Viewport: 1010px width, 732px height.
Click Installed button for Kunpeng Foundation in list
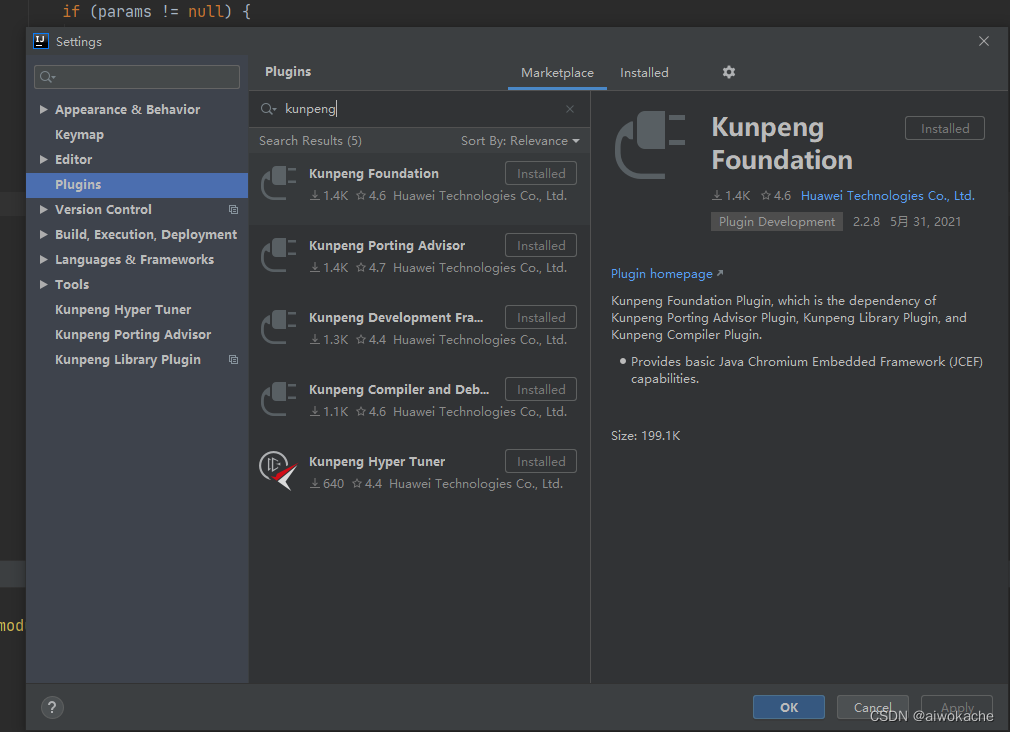coord(541,173)
